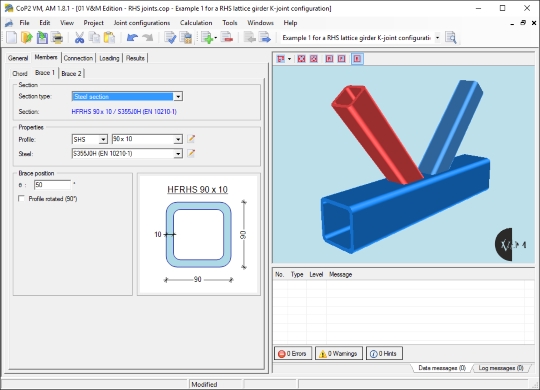Open the Windows menu
The height and width of the screenshot is (390, 540).
click(x=260, y=23)
